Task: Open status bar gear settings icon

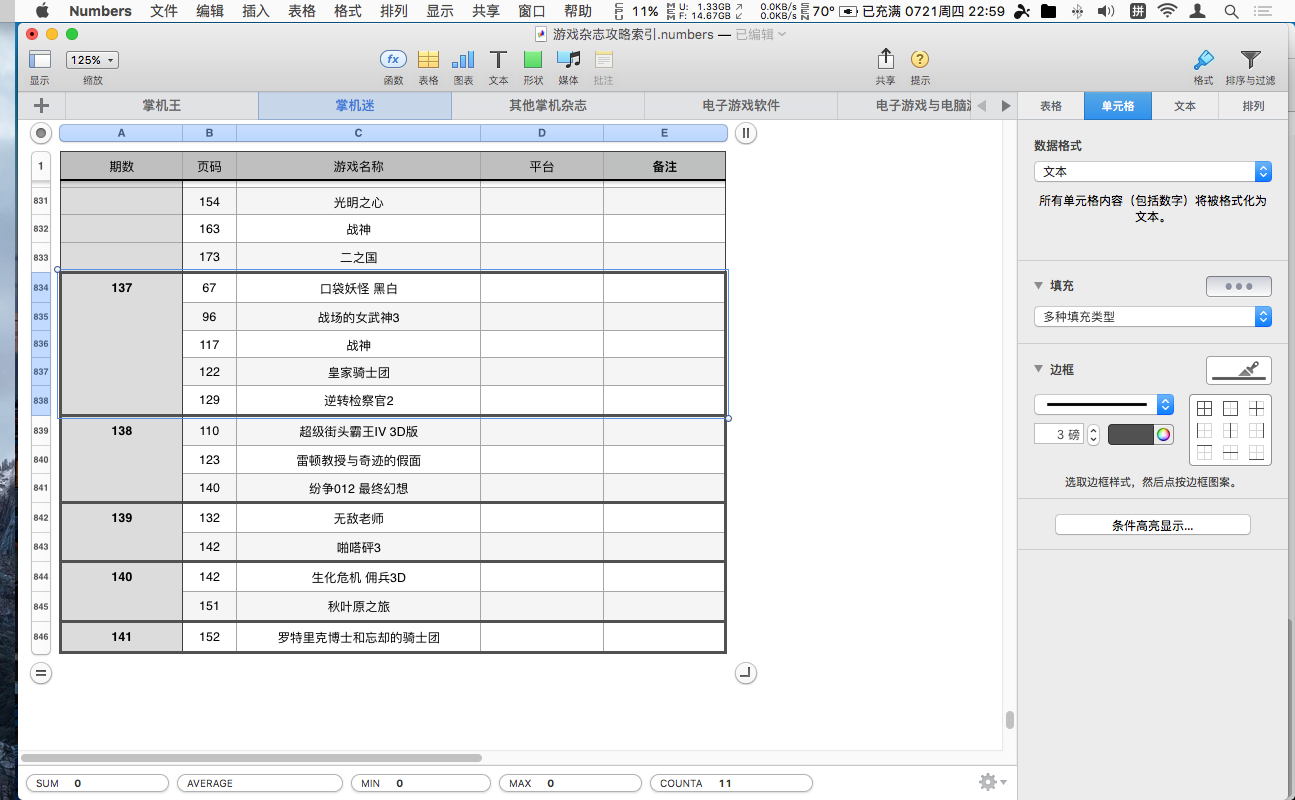Action: click(x=991, y=782)
